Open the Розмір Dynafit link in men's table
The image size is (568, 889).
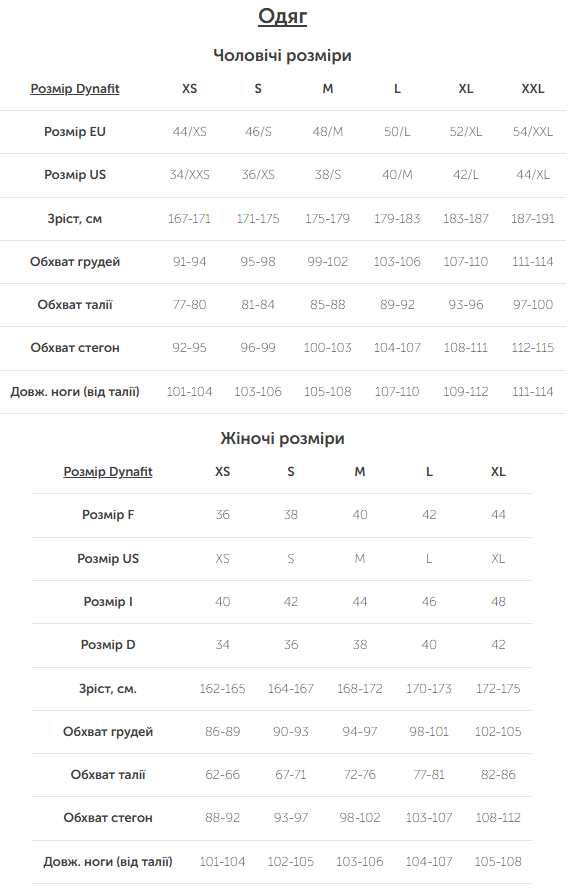(75, 88)
